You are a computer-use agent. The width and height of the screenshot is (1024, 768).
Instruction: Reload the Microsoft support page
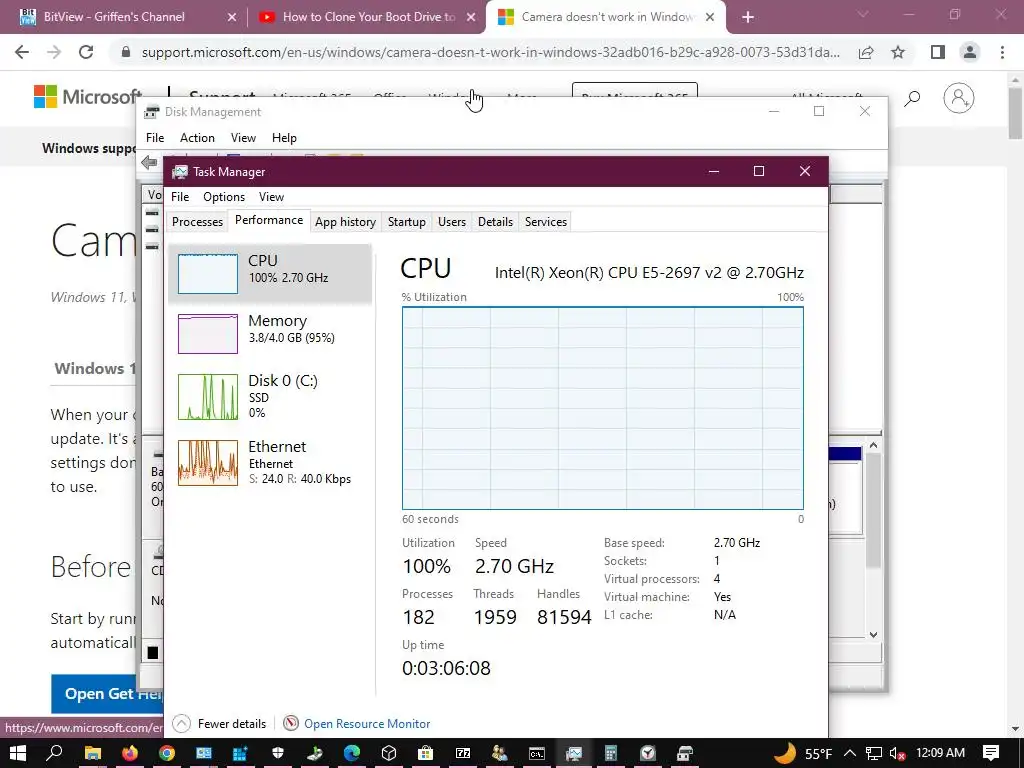point(86,52)
